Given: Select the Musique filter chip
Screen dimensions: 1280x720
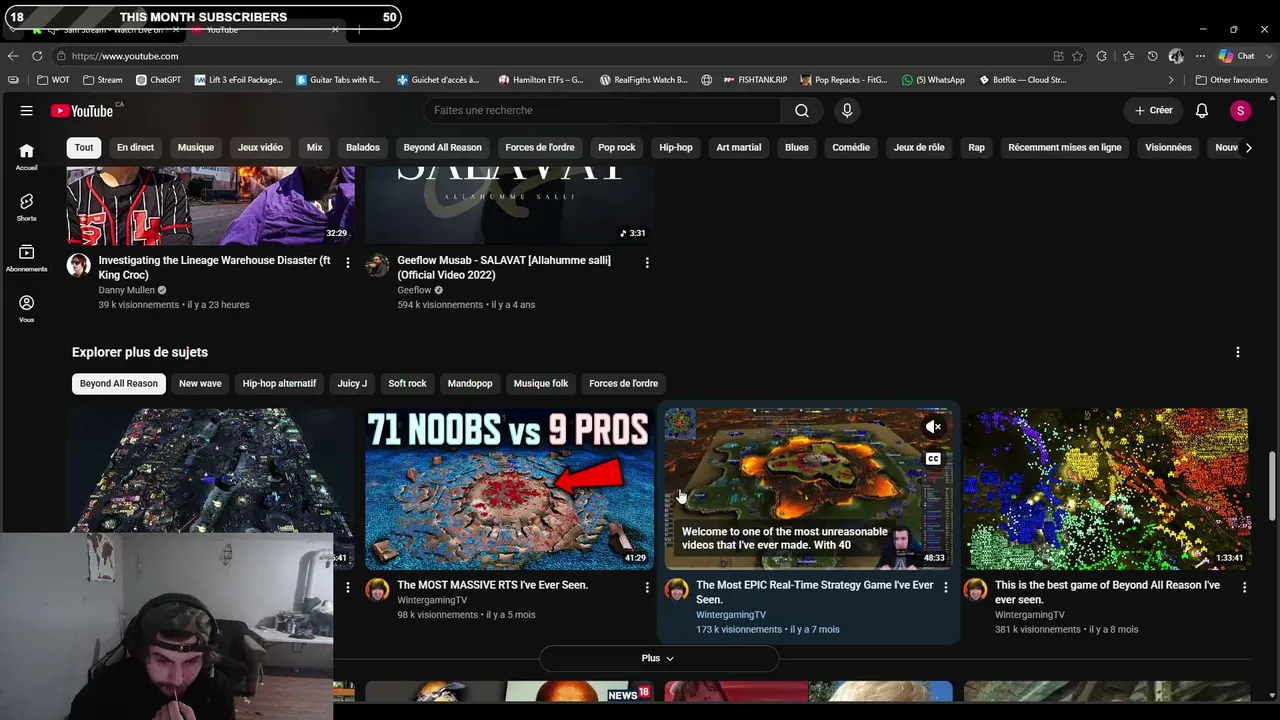Looking at the screenshot, I should [196, 148].
